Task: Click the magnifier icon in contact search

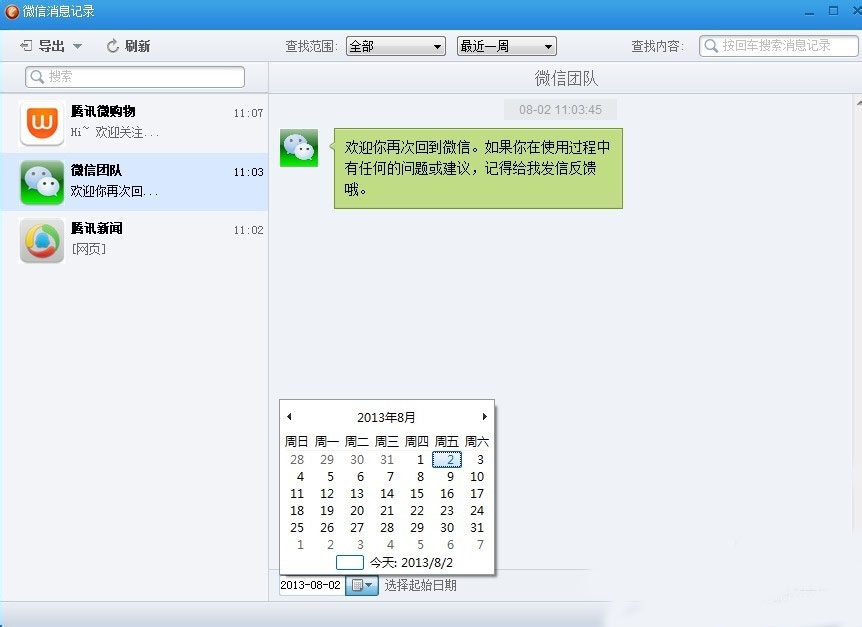Action: pos(37,77)
